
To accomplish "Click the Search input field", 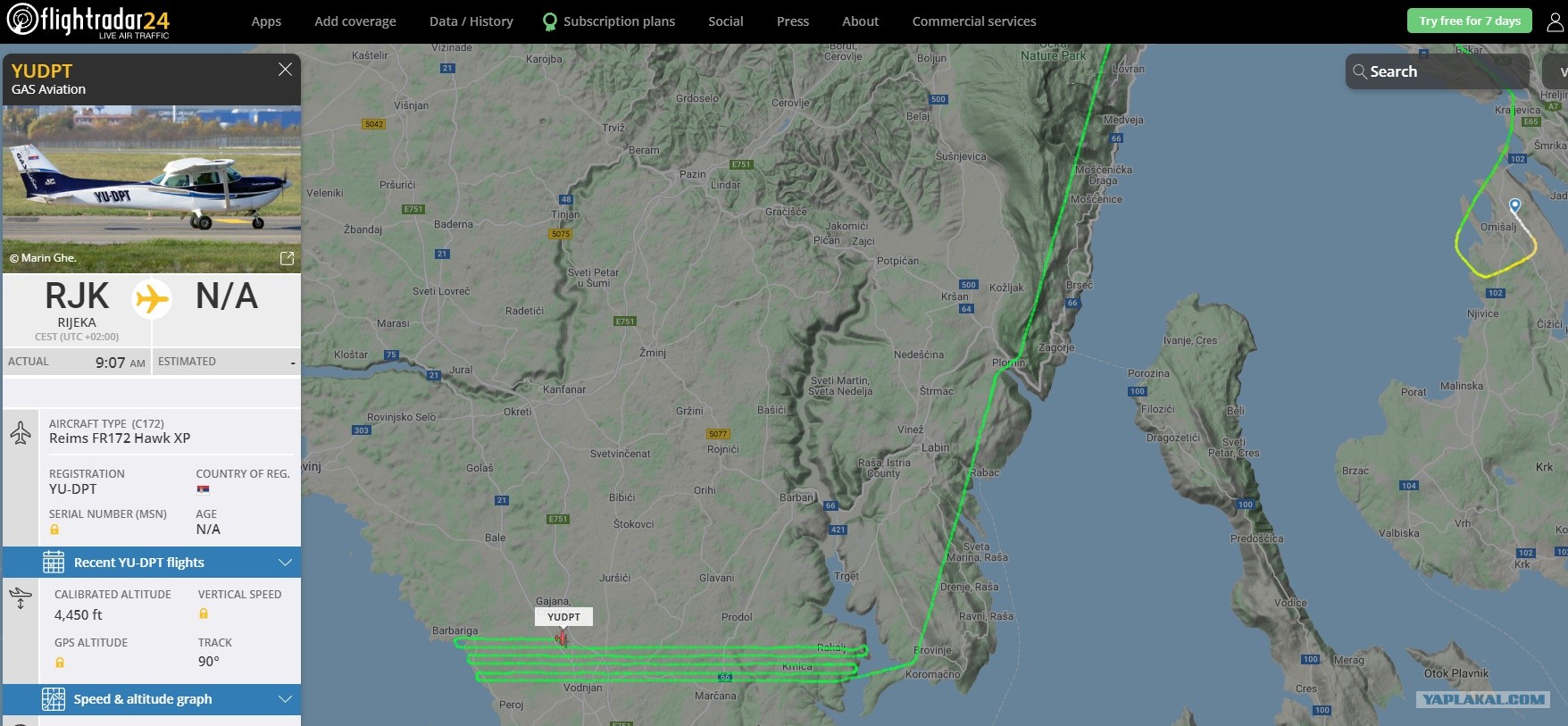I will (1437, 71).
